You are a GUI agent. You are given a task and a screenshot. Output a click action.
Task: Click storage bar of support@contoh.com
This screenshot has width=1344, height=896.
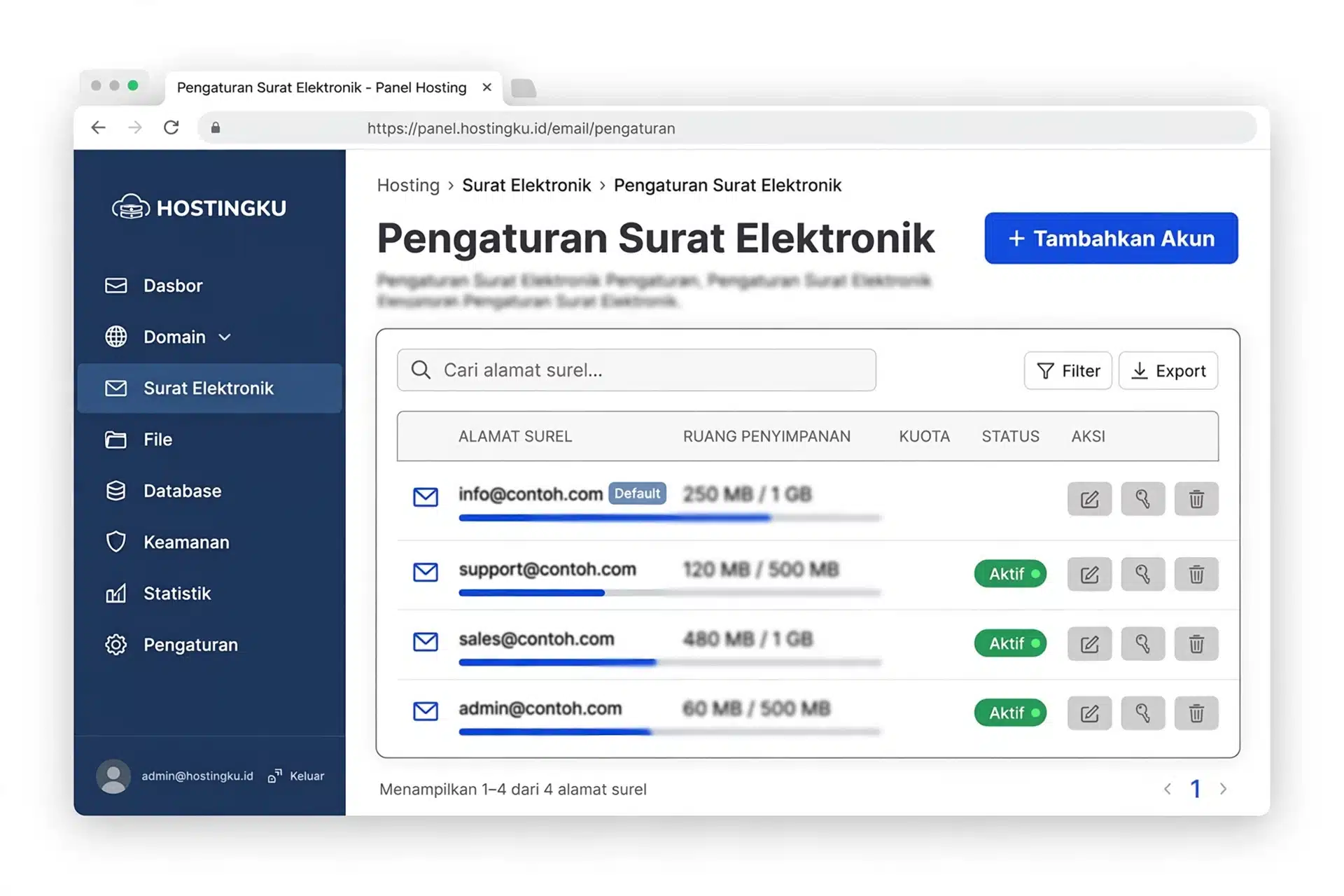(x=670, y=593)
